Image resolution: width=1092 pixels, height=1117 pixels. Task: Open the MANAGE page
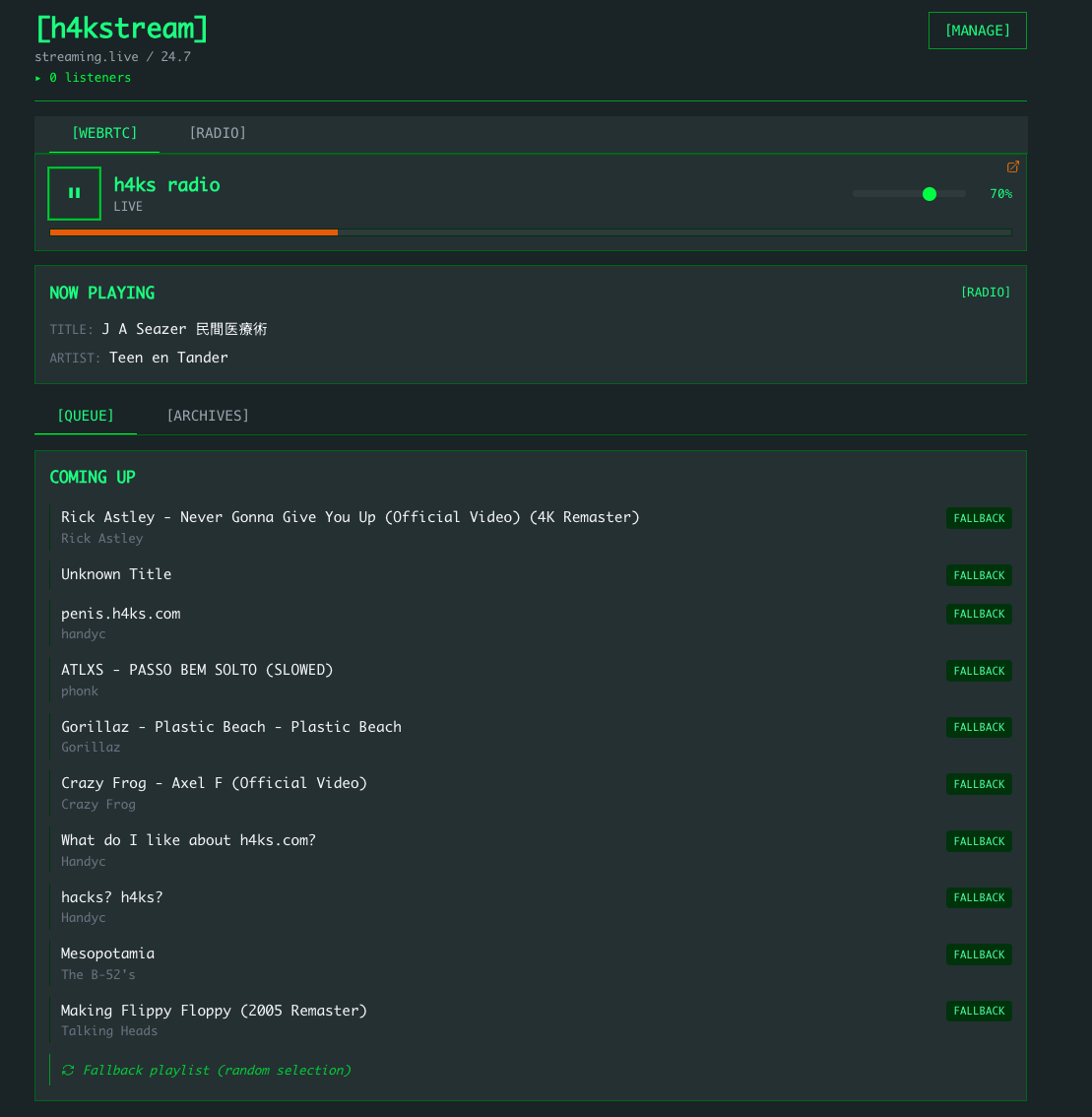(977, 31)
